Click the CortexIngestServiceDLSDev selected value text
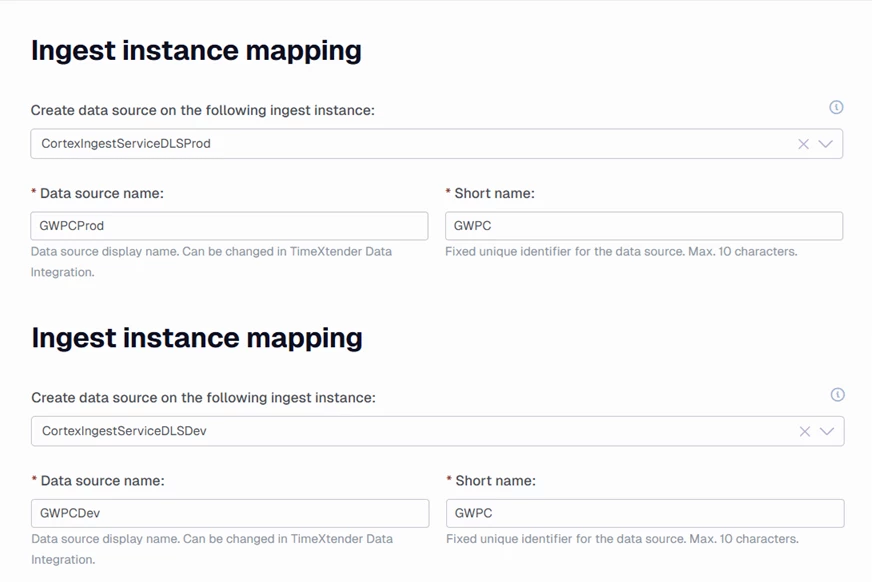882x582 pixels. pos(124,431)
